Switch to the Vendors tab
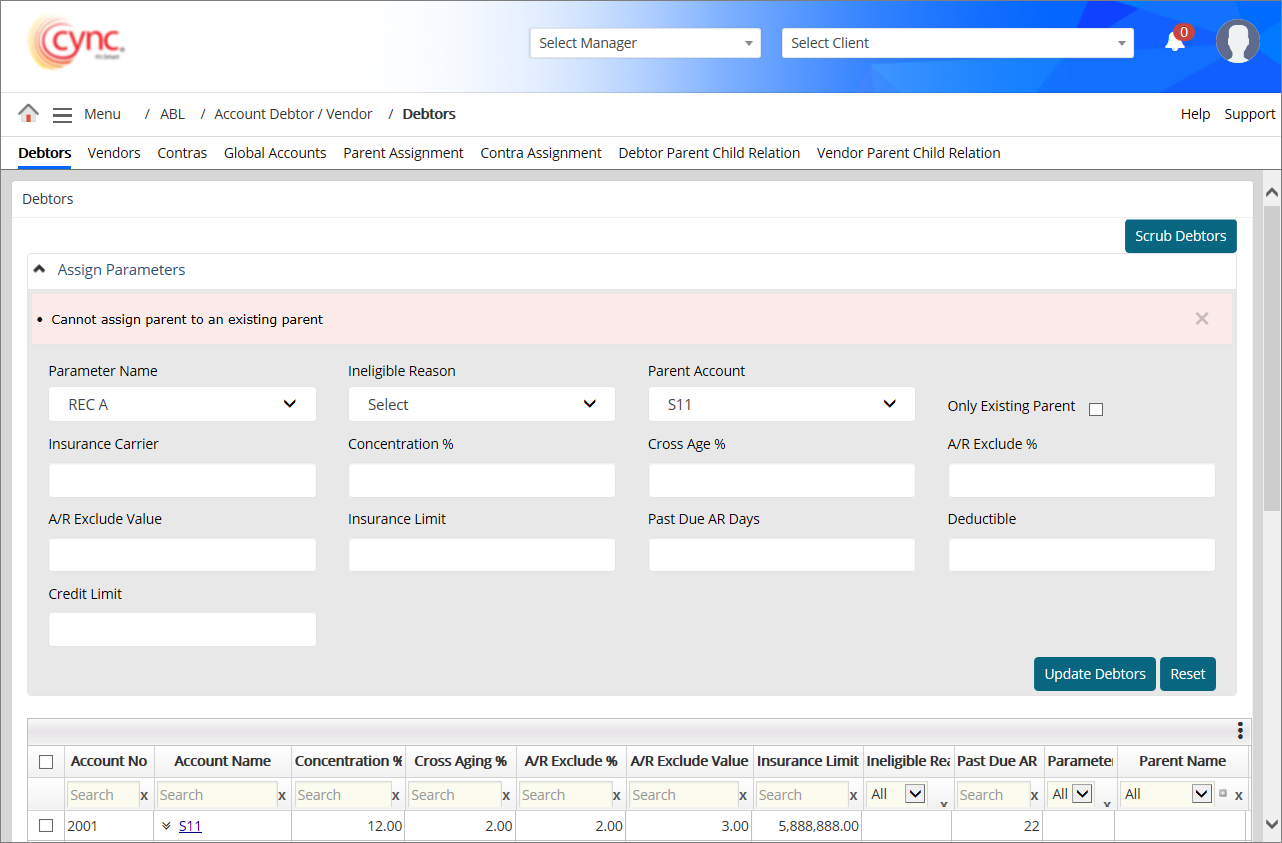The width and height of the screenshot is (1282, 843). [114, 153]
